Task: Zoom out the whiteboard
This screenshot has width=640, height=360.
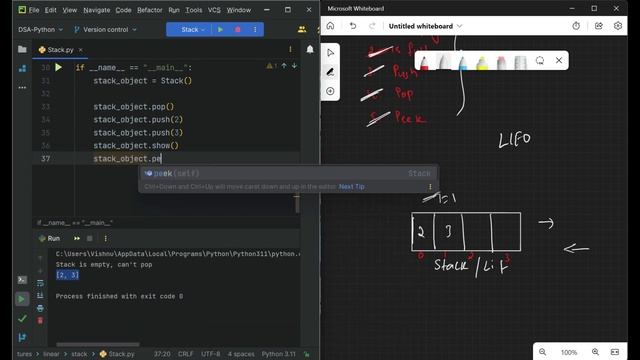Action: click(x=542, y=352)
